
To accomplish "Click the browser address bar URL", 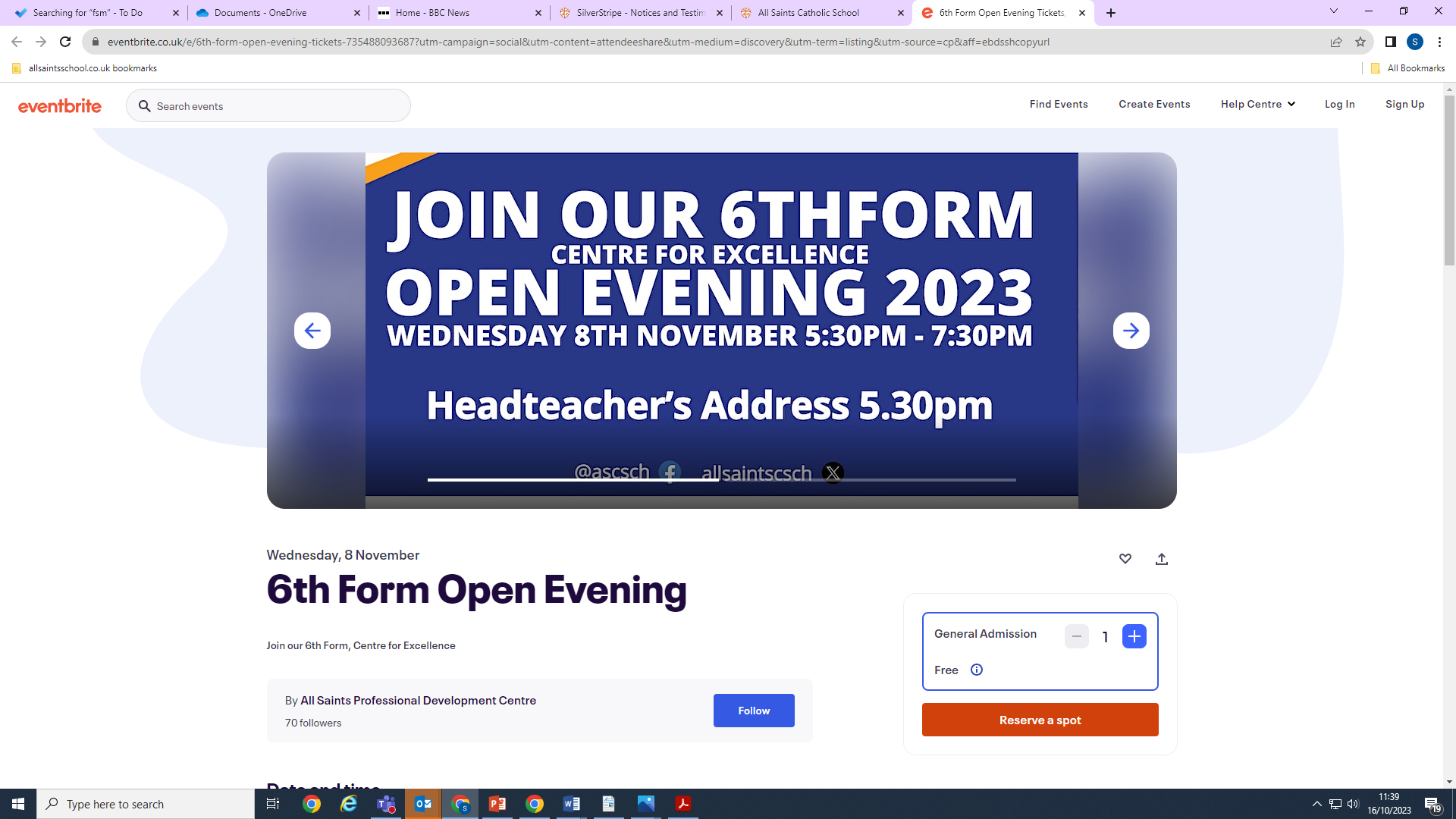I will pos(578,42).
